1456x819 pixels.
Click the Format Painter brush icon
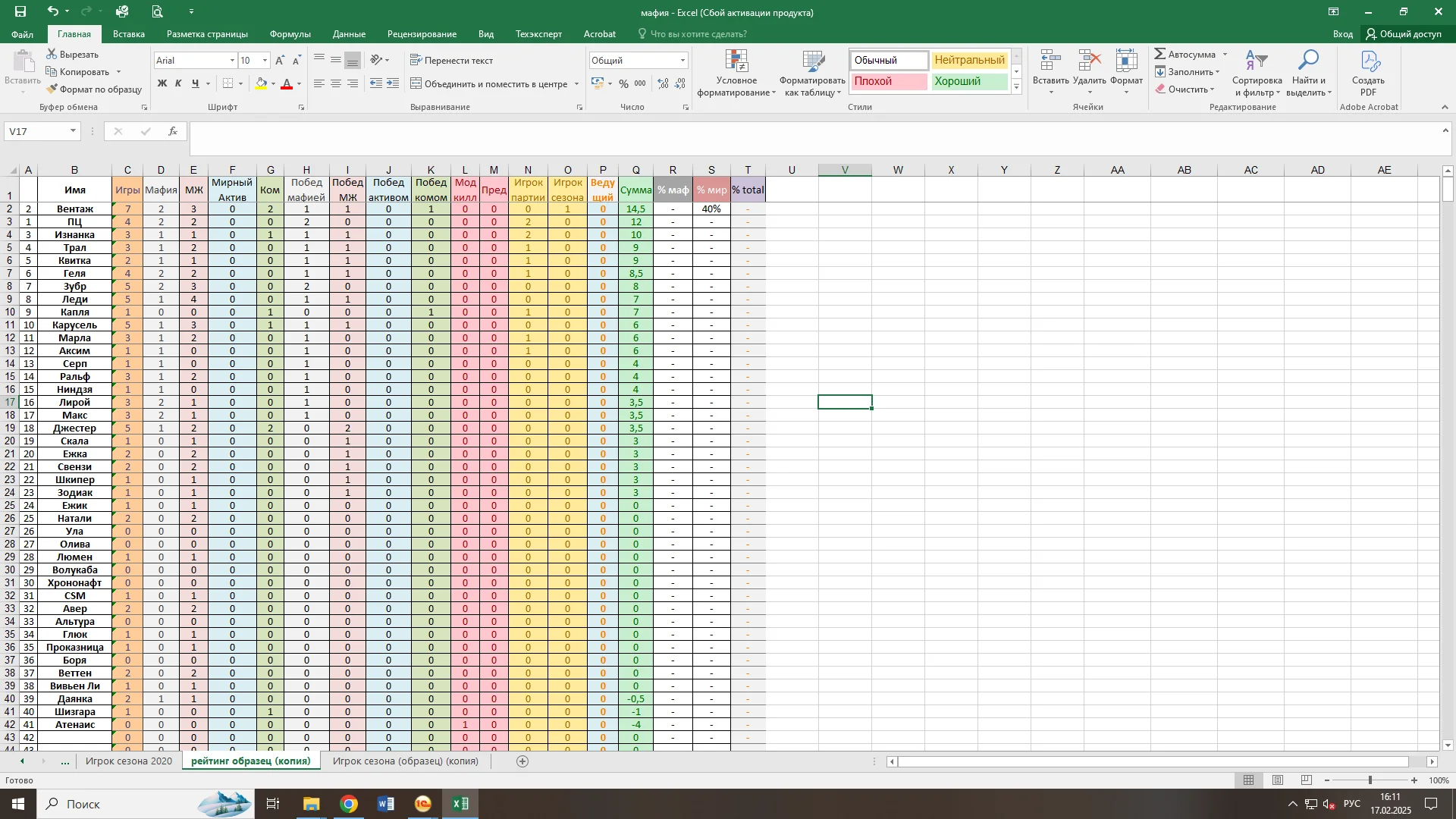[x=52, y=89]
